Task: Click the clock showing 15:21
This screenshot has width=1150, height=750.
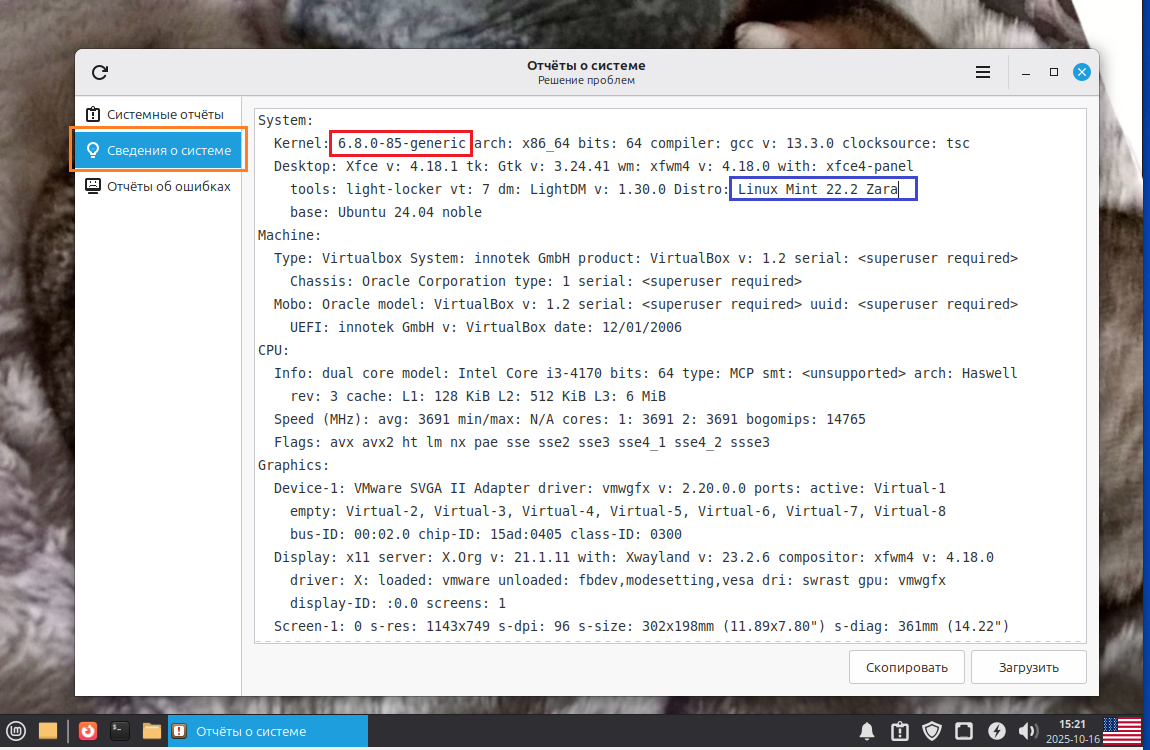Action: click(x=1072, y=724)
